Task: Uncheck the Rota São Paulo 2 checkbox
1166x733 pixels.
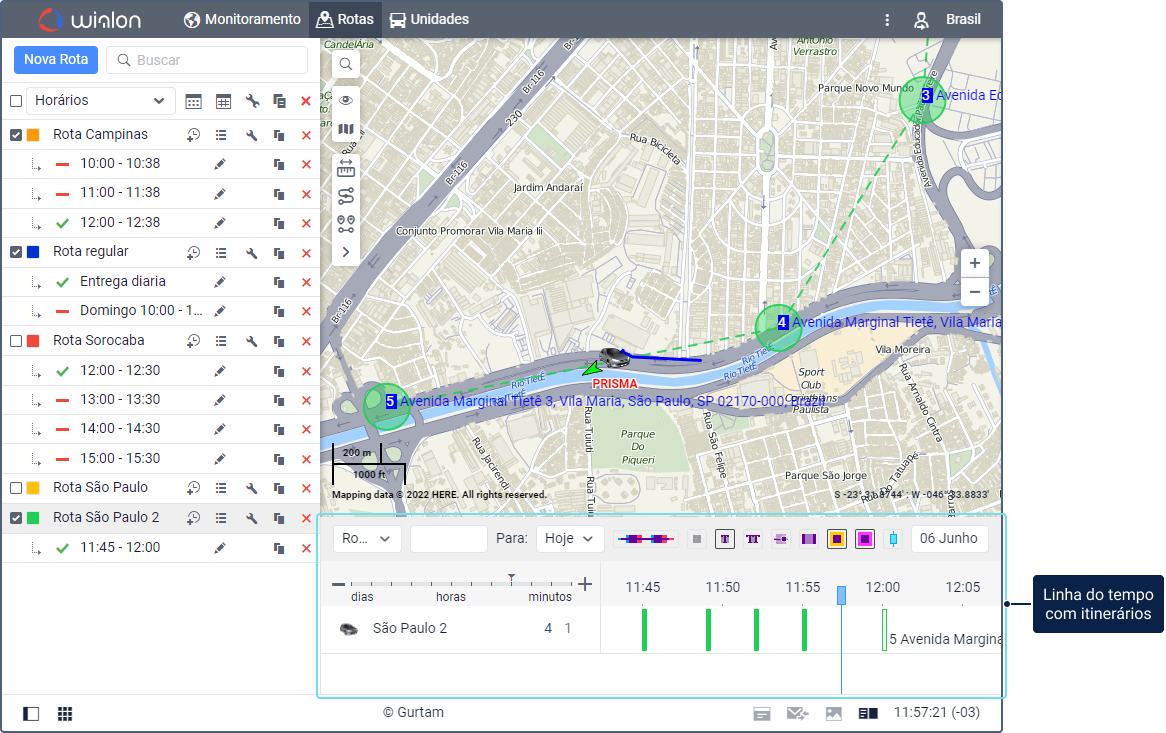Action: 16,517
